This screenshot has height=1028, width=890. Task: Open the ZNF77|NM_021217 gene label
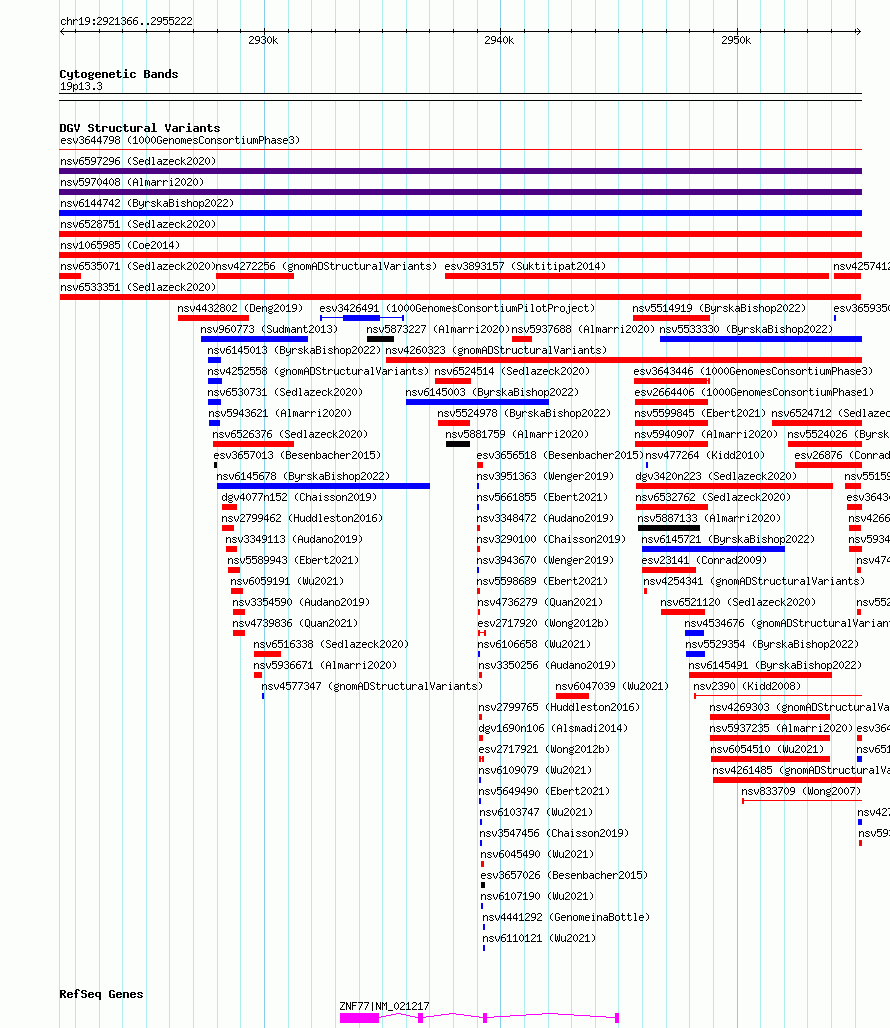click(x=384, y=1006)
